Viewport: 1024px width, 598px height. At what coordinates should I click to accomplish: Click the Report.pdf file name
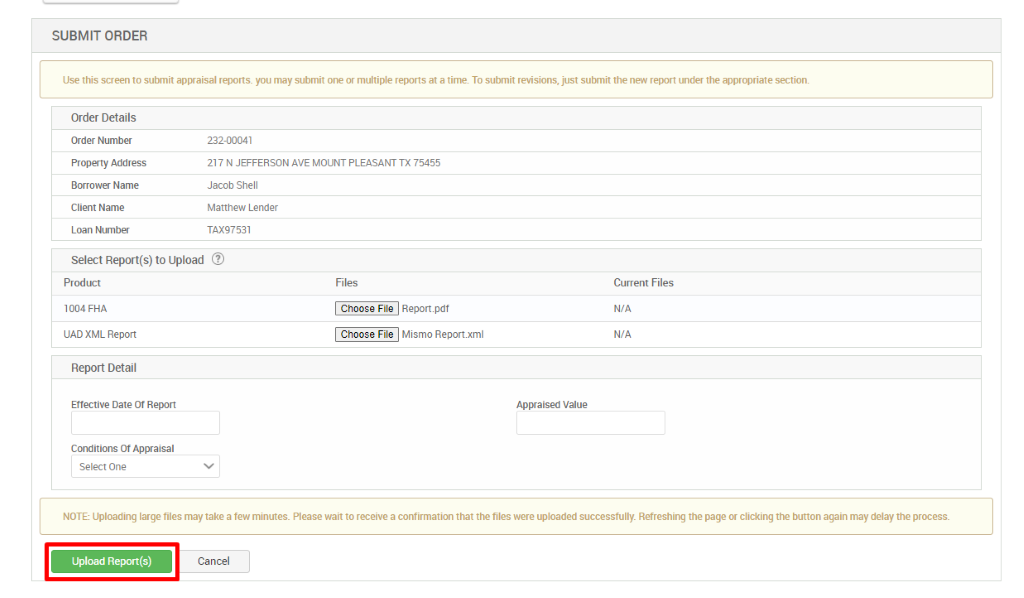click(x=425, y=308)
